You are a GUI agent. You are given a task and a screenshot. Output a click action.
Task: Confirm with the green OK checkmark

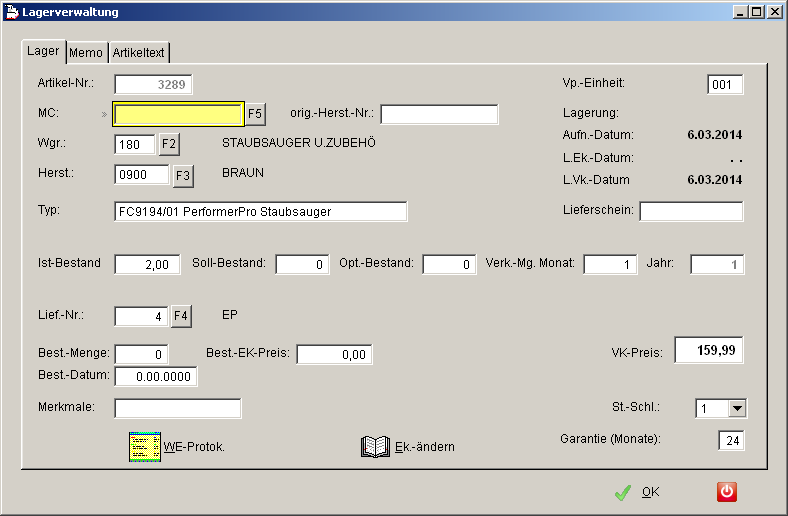623,492
